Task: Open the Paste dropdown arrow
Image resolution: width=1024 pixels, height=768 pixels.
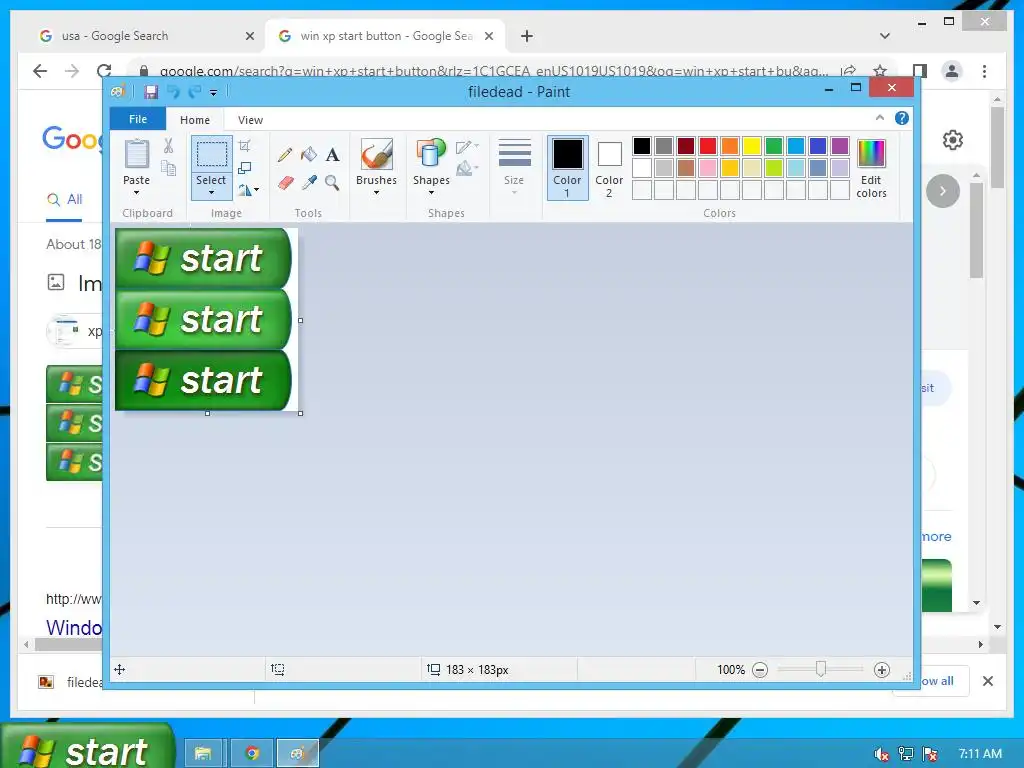Action: [x=136, y=193]
